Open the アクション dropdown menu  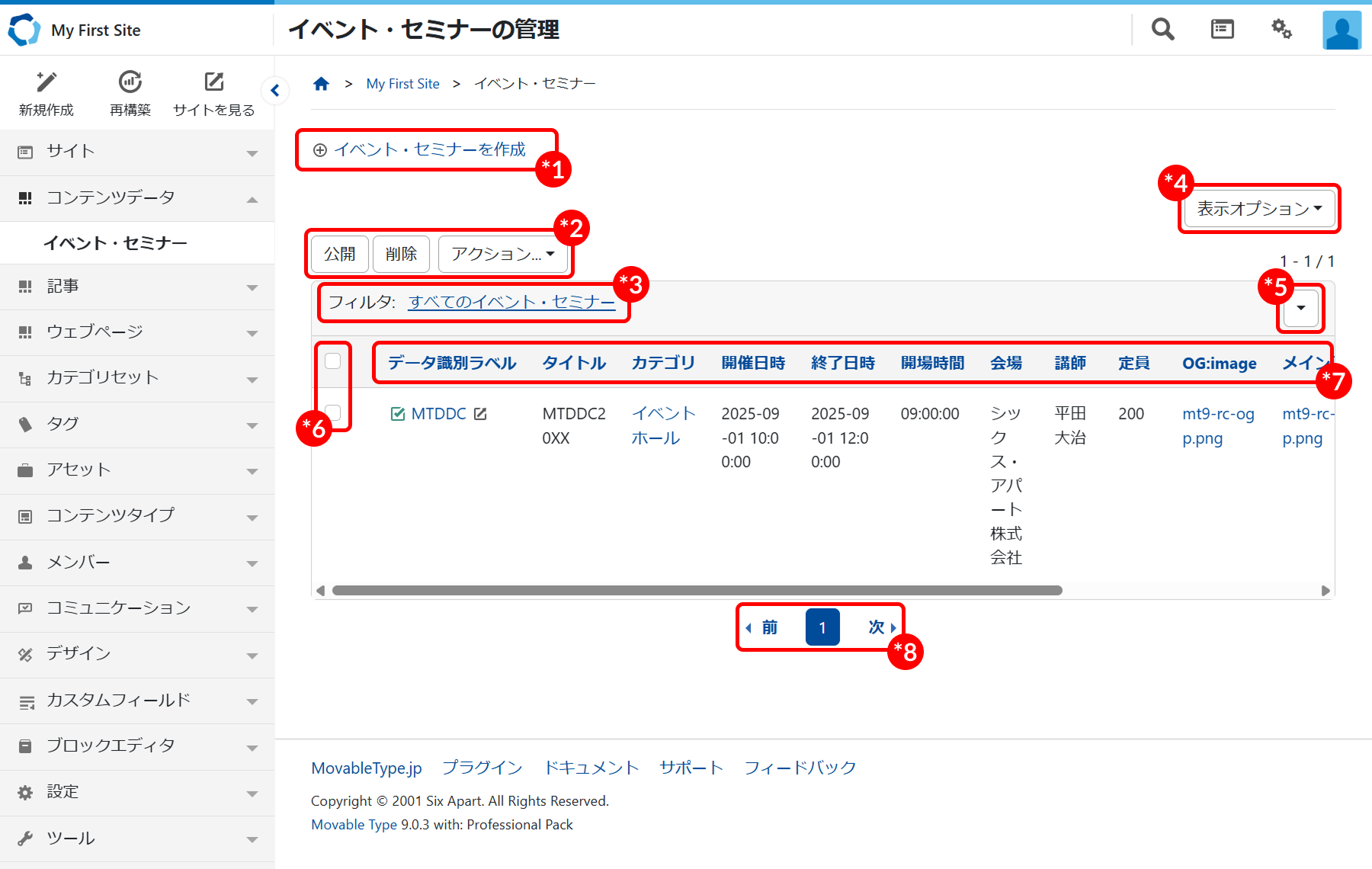pos(502,254)
